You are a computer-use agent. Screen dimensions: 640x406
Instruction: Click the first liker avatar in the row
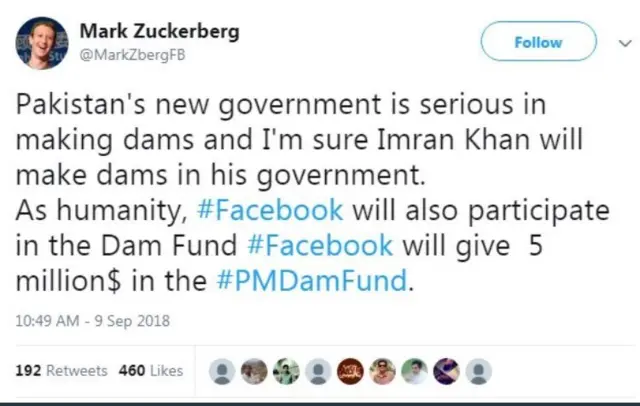click(x=223, y=371)
